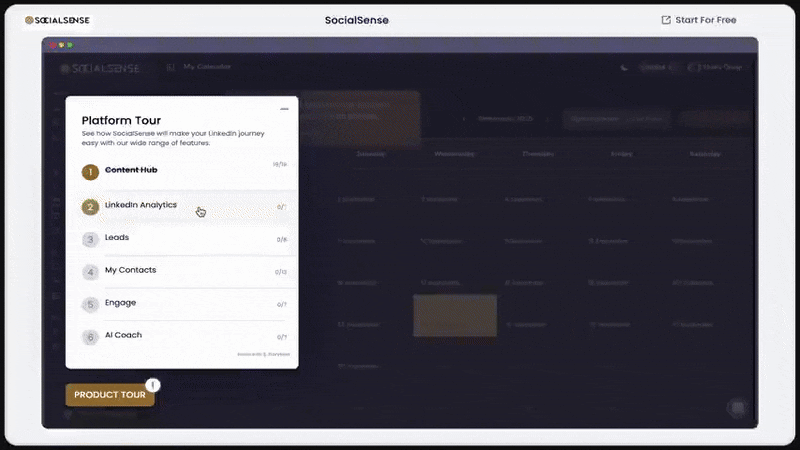Click the number 6 badge for AI Coach
Screen dimensions: 800x450
click(90, 337)
